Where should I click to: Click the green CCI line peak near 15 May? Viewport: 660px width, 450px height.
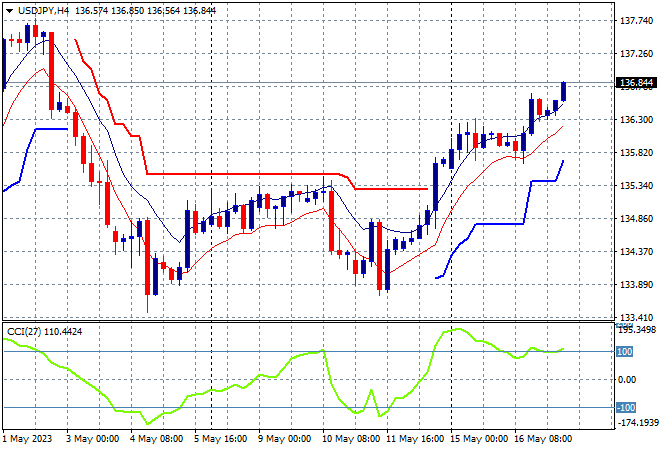point(458,329)
